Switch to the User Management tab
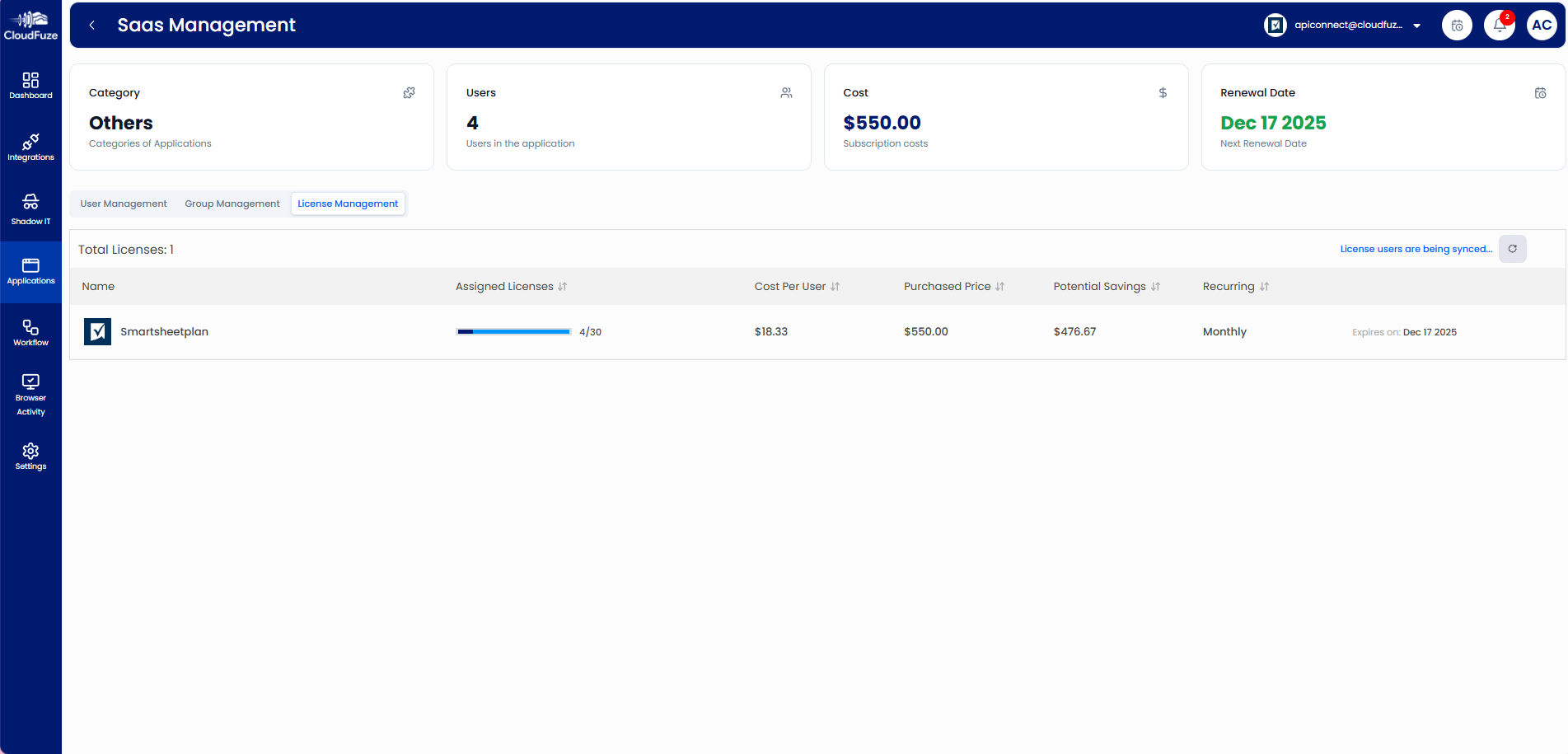The image size is (1568, 754). coord(123,203)
